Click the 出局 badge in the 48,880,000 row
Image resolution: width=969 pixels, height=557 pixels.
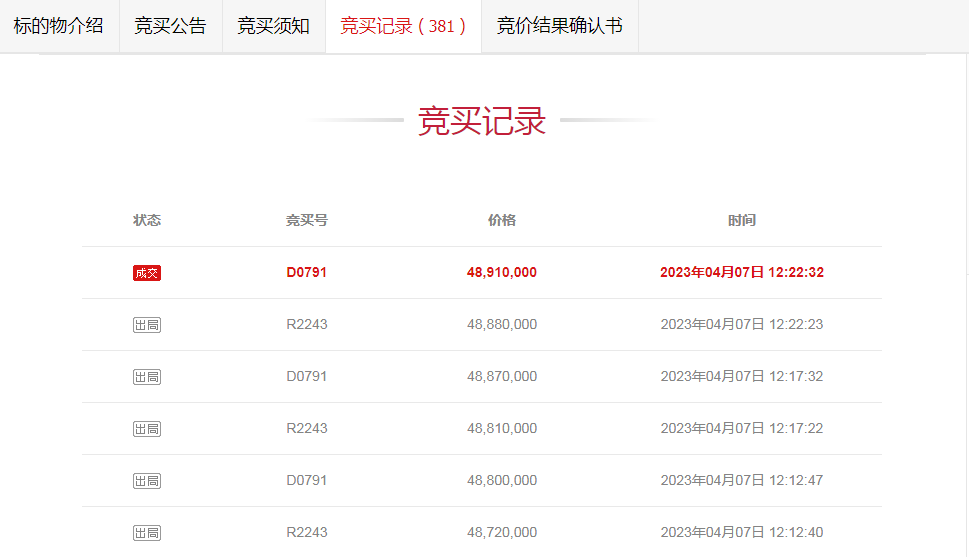click(147, 325)
